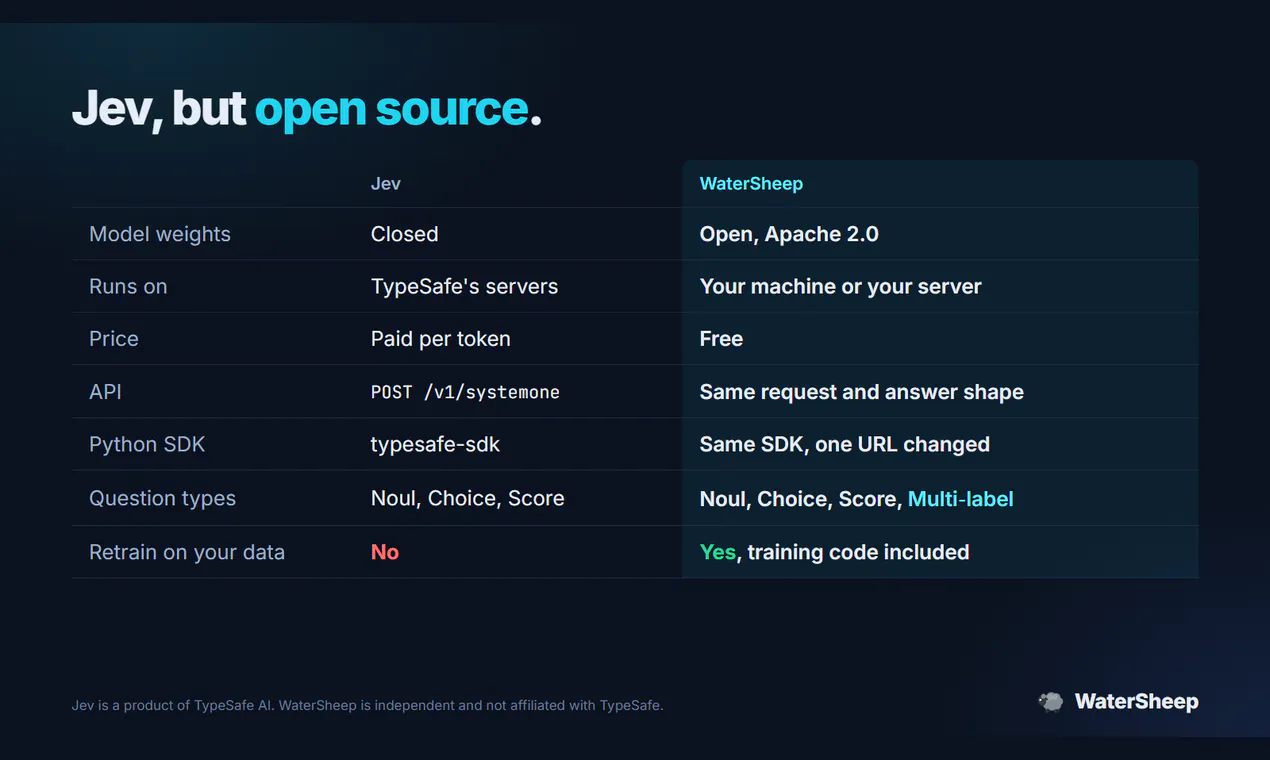This screenshot has height=760, width=1270.
Task: Click the 'Paid per token' cell
Action: click(440, 339)
